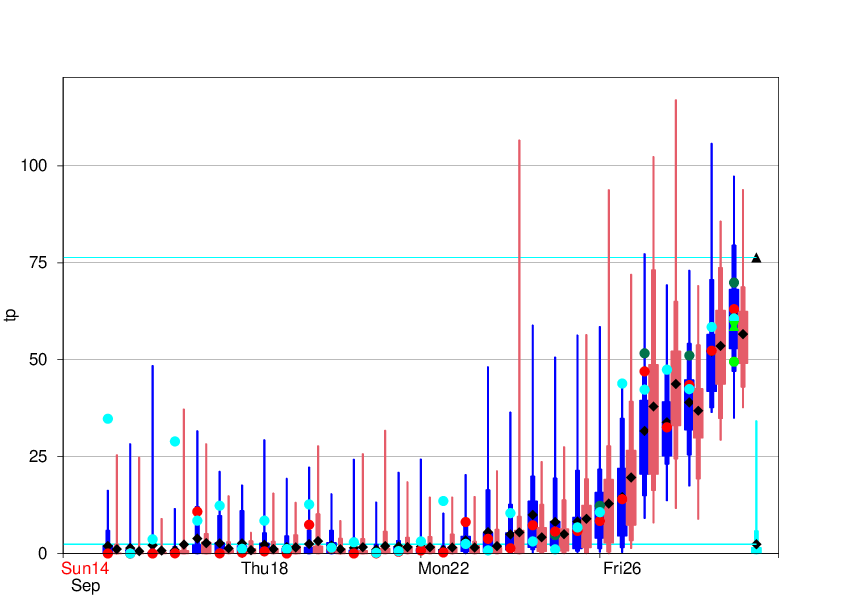Select the Fri26 date label

pos(622,568)
